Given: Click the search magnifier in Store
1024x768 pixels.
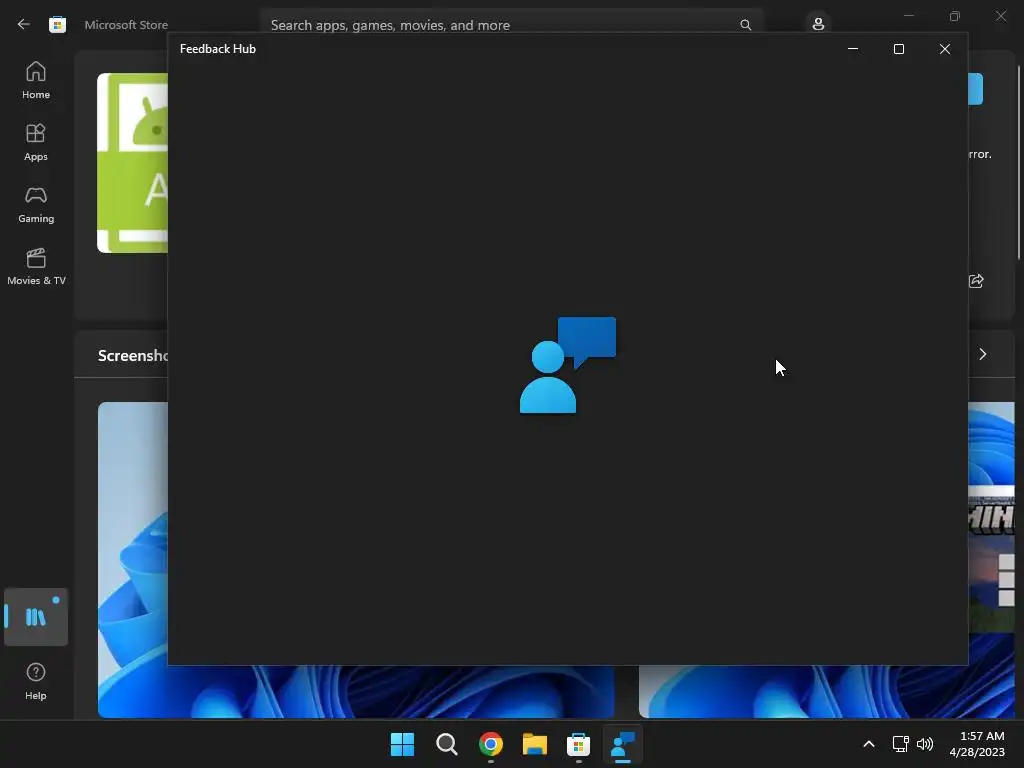Looking at the screenshot, I should click(x=745, y=25).
